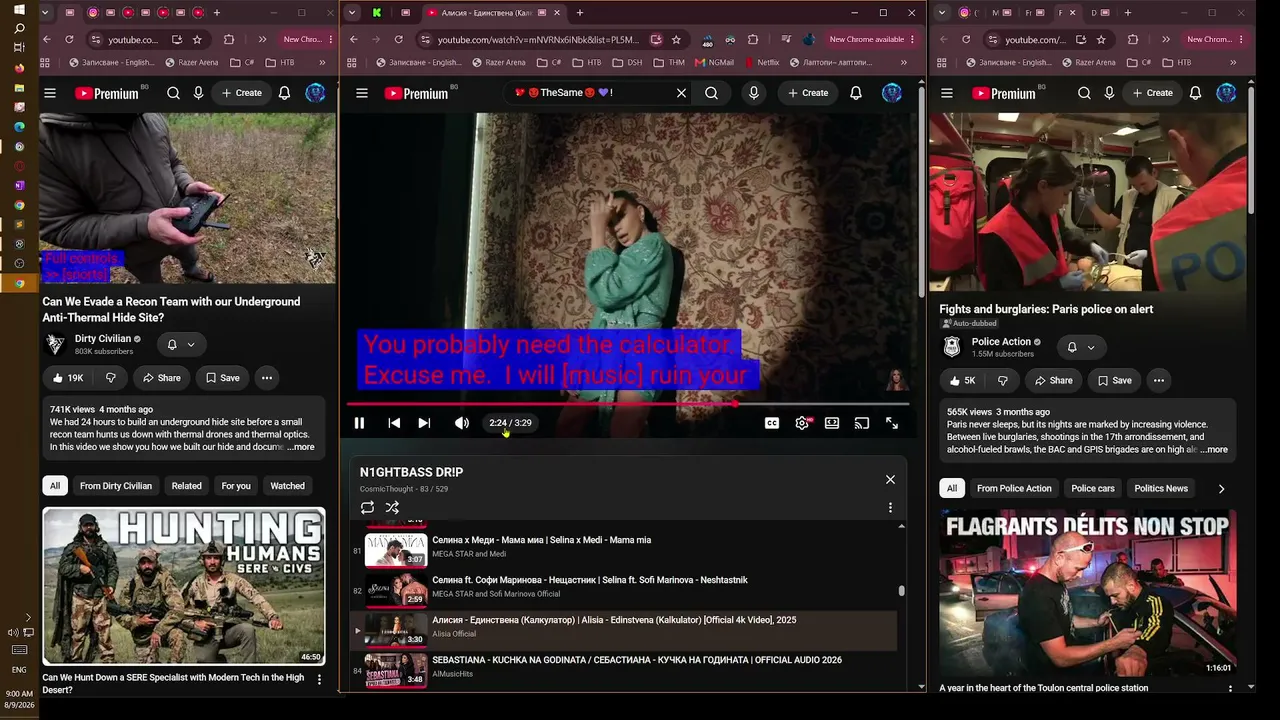Open the Hunting Humans SERE video thumbnail

tap(184, 586)
